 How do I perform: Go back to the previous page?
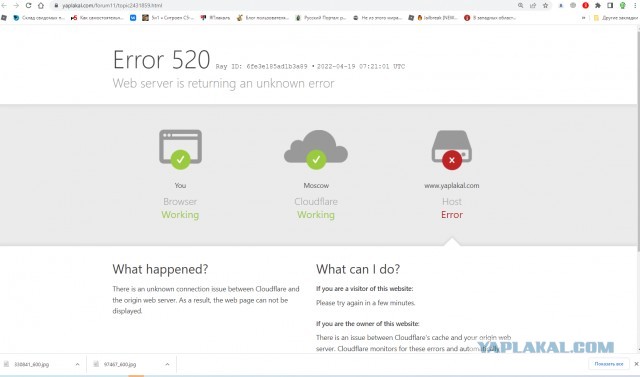pyautogui.click(x=4, y=5)
